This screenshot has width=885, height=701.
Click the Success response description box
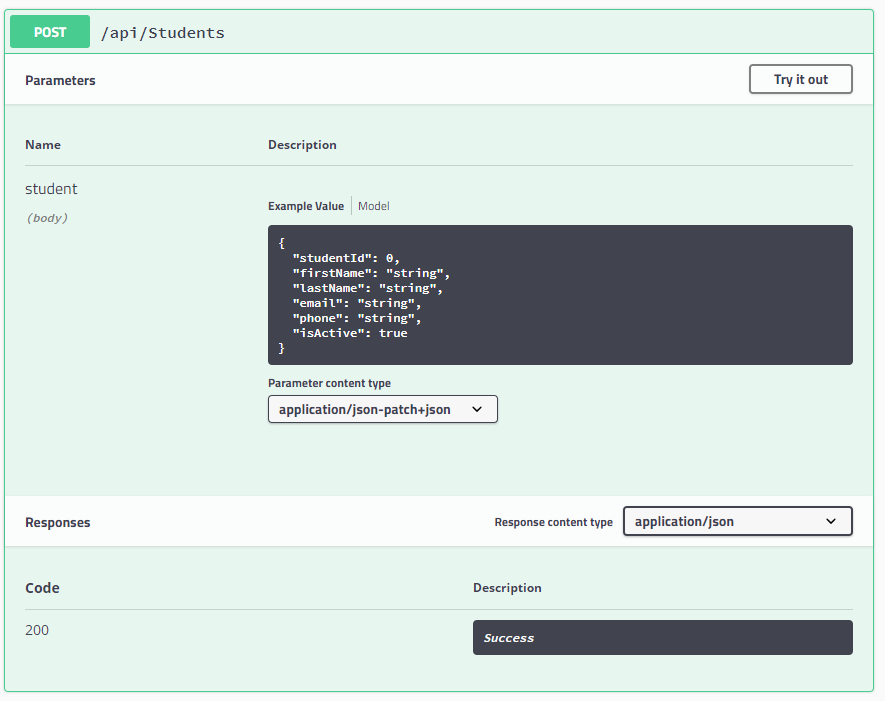pyautogui.click(x=662, y=637)
